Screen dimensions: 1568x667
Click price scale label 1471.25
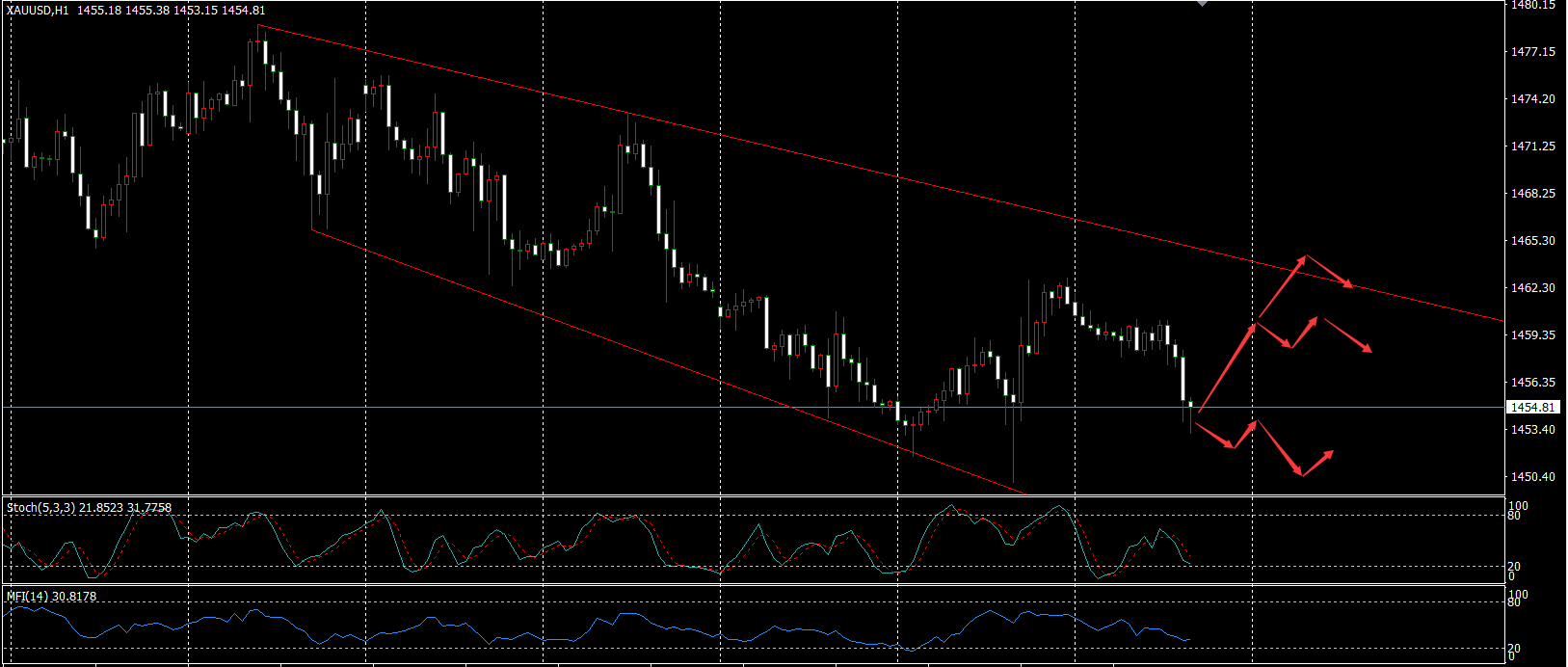pyautogui.click(x=1532, y=147)
